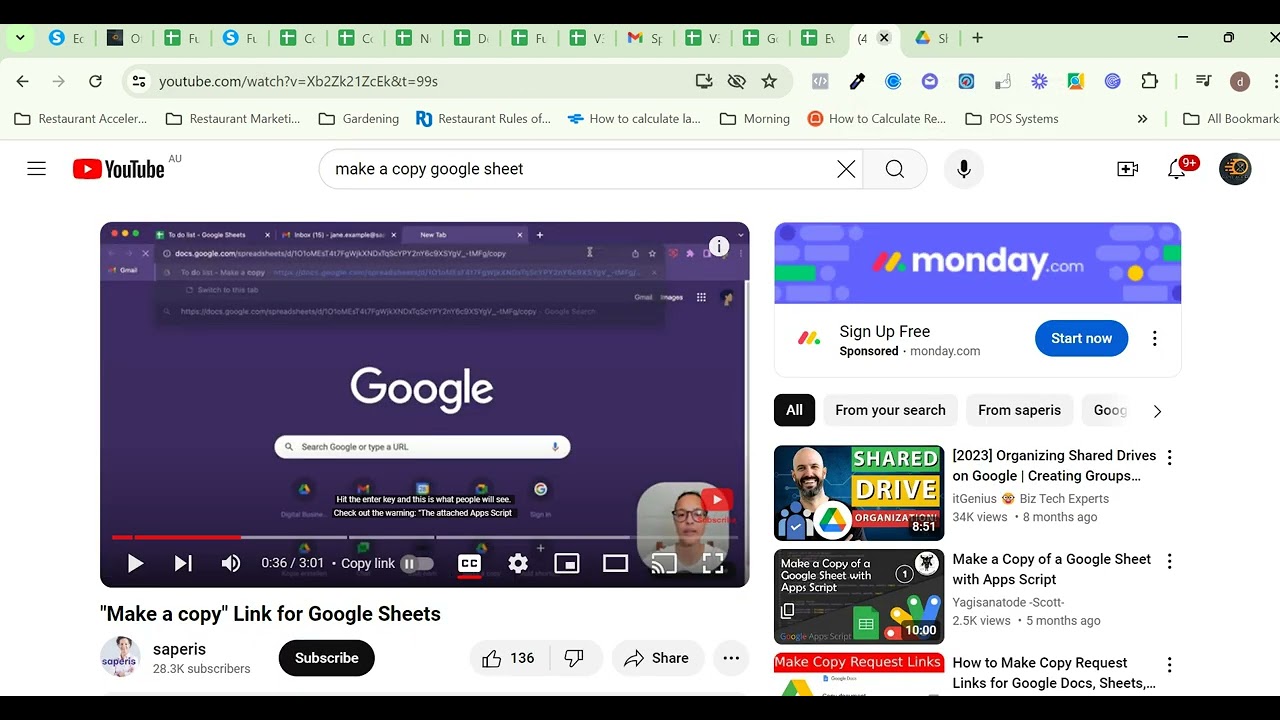Open the Extensions puzzle menu

(x=1150, y=81)
